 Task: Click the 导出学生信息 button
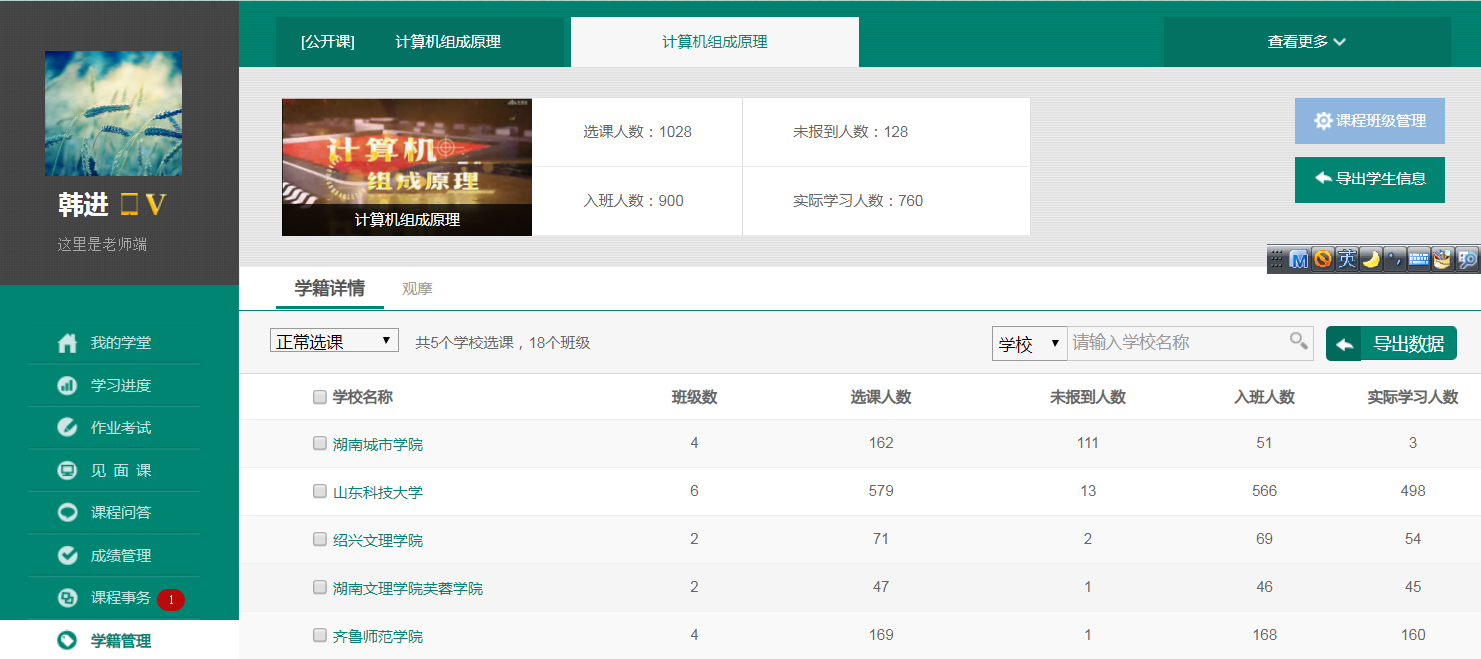(1369, 179)
